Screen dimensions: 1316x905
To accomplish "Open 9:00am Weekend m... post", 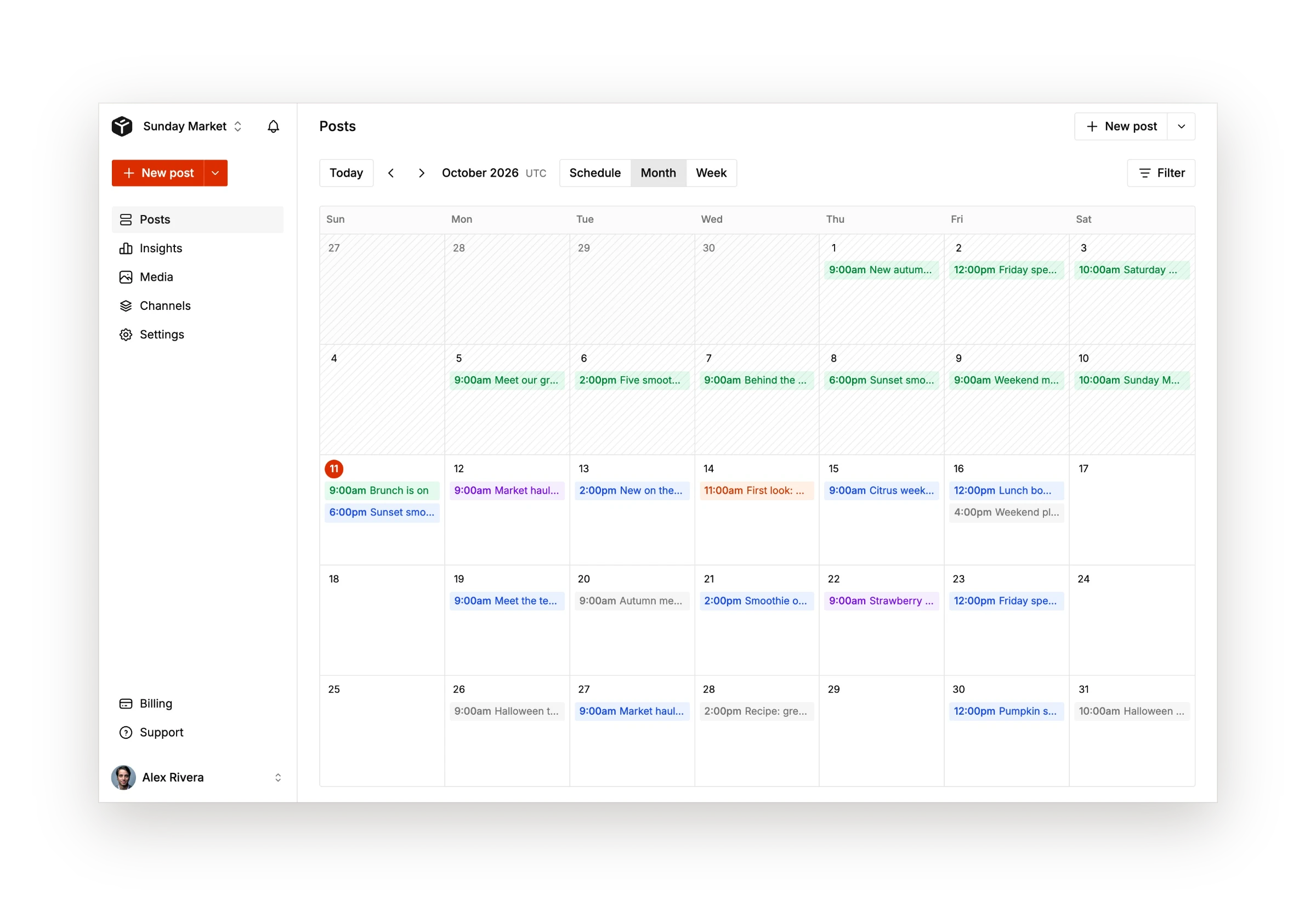I will [1006, 380].
